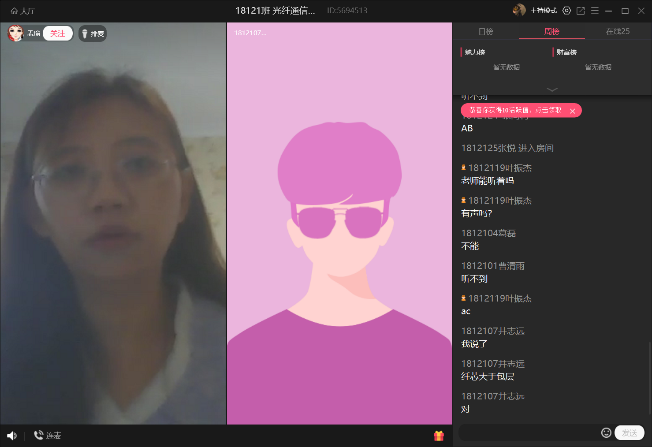
Task: Open the gift box icon
Action: click(438, 435)
